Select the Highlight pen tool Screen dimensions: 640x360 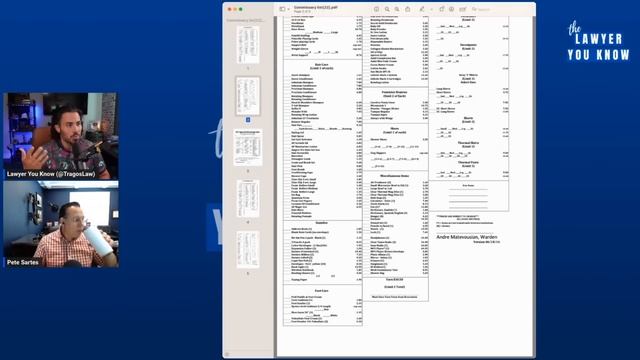[x=422, y=9]
